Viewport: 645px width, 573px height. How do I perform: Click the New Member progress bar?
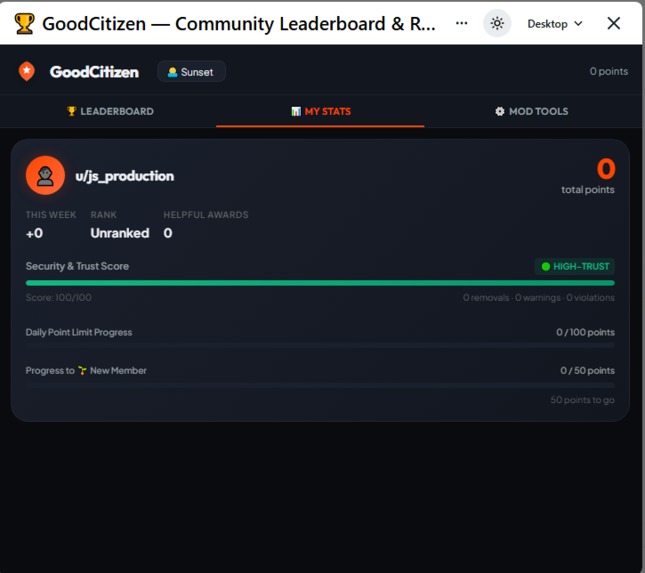coord(320,385)
